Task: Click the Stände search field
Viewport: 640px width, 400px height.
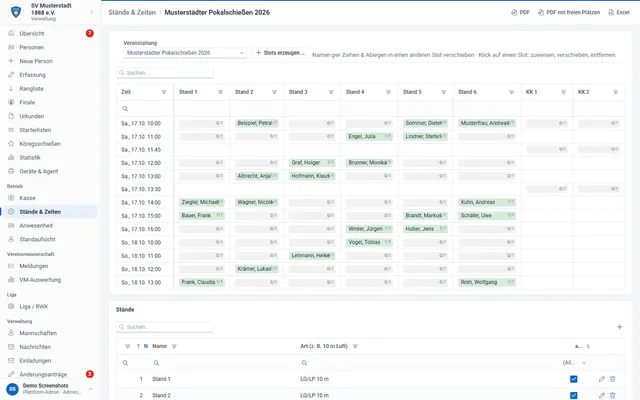Action: [x=165, y=327]
